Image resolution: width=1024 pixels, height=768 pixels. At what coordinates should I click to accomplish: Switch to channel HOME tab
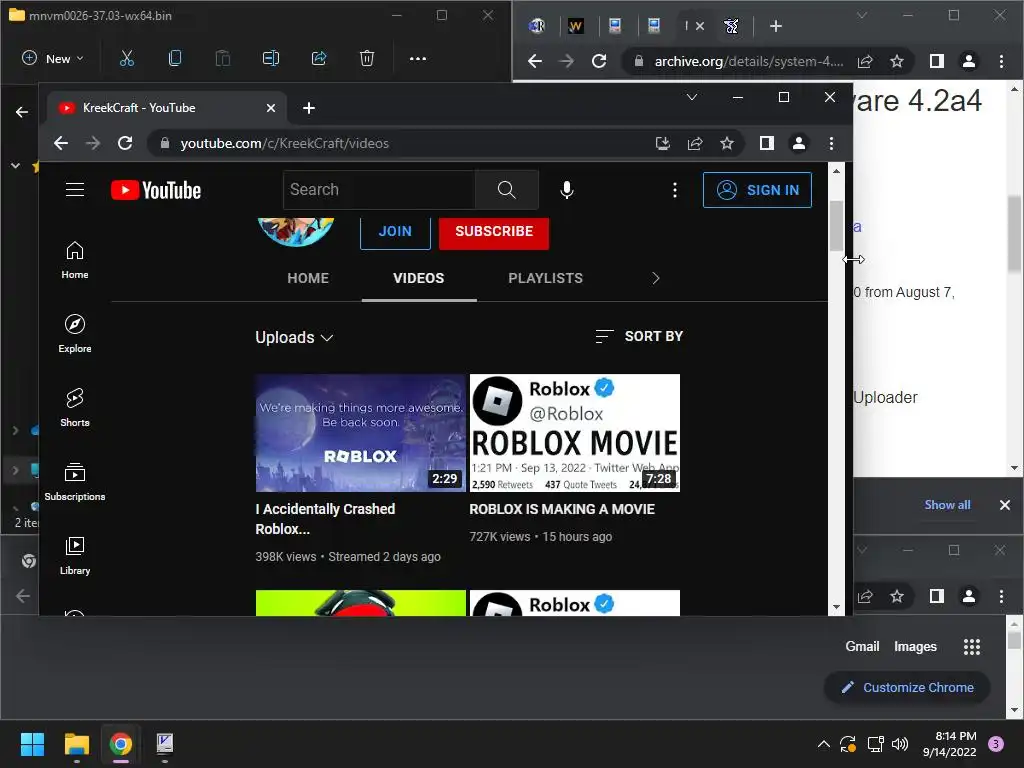[308, 278]
